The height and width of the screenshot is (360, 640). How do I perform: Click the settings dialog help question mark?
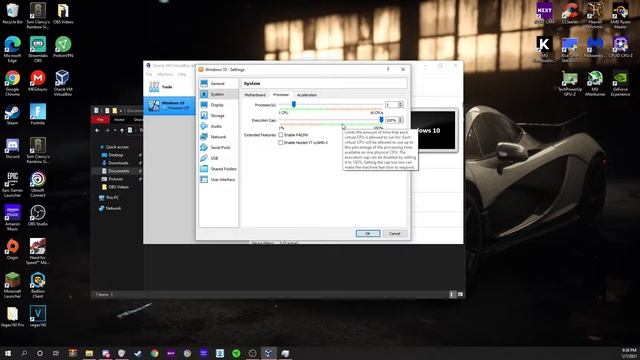(x=388, y=69)
